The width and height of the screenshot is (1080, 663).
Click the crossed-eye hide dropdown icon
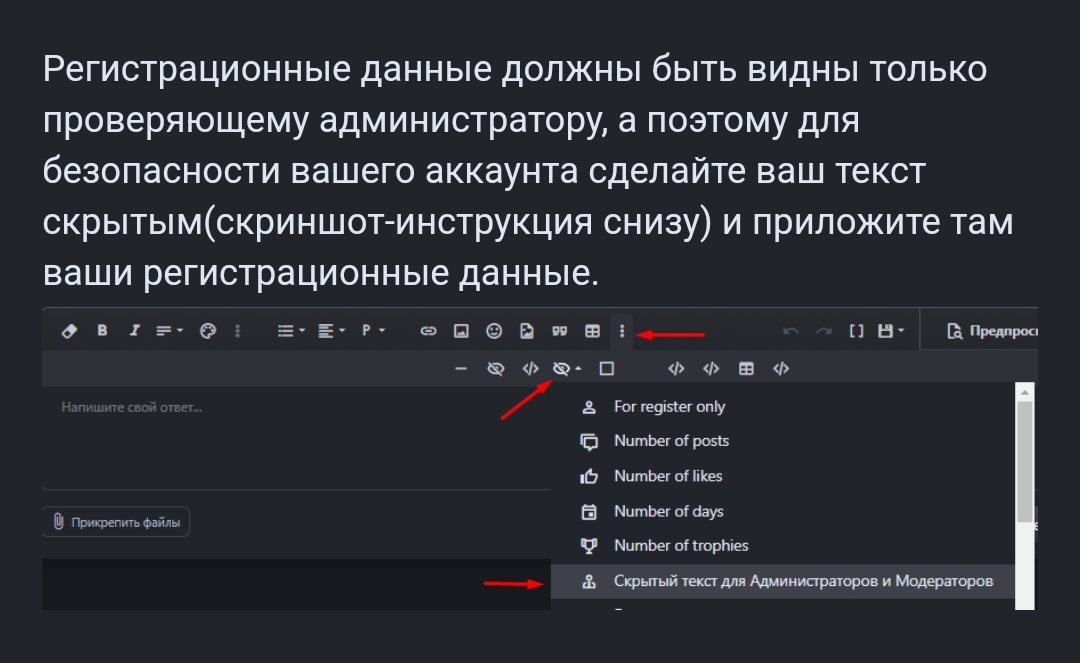[x=565, y=369]
